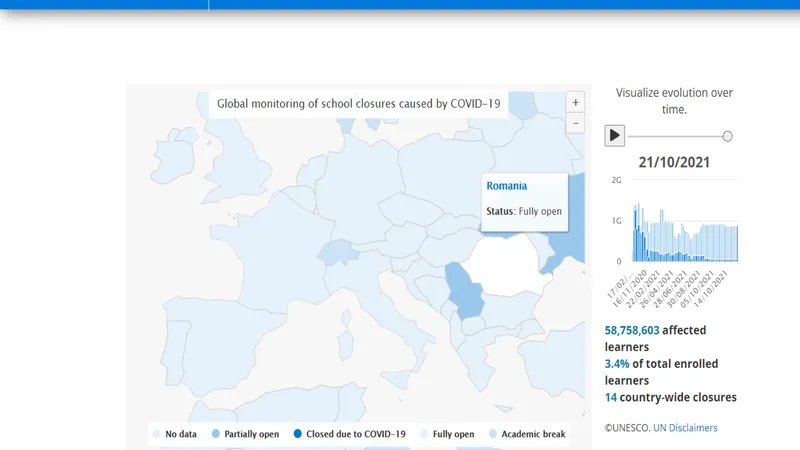Click the map title about school closures
The image size is (800, 450).
coord(358,103)
